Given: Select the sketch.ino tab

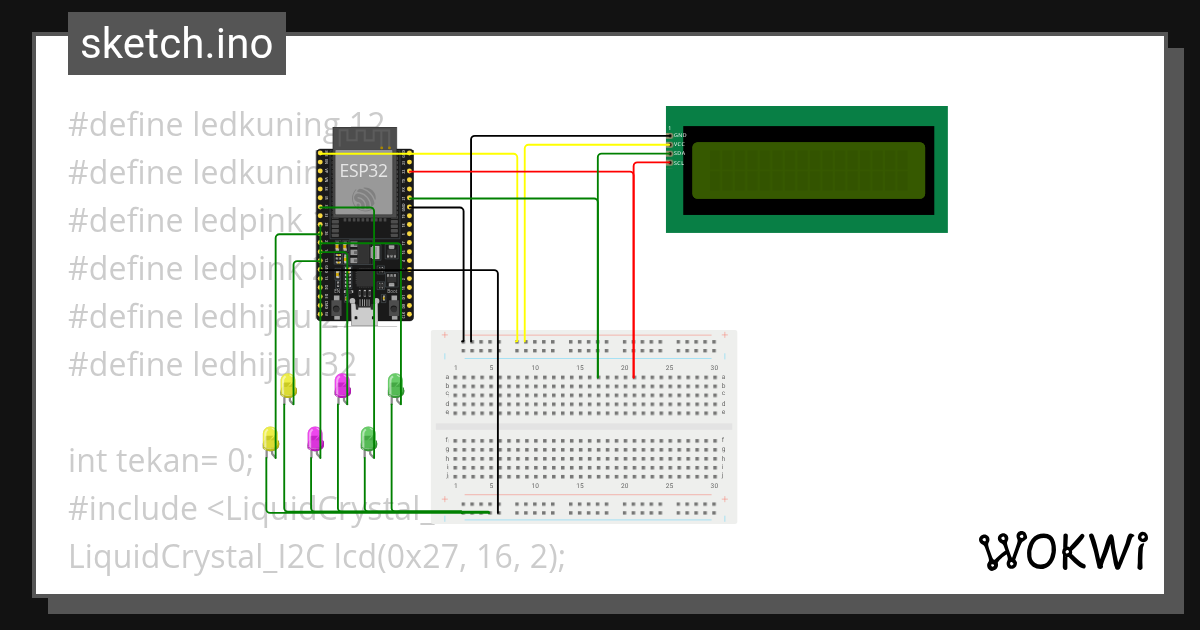Looking at the screenshot, I should [176, 43].
